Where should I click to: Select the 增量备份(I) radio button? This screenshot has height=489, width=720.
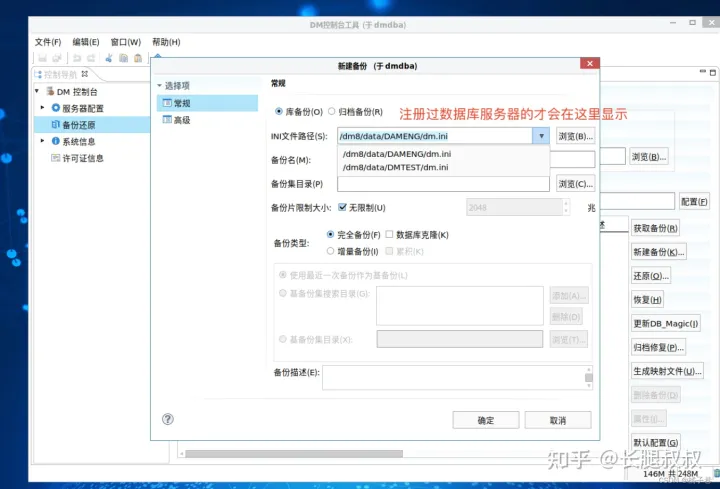(330, 251)
